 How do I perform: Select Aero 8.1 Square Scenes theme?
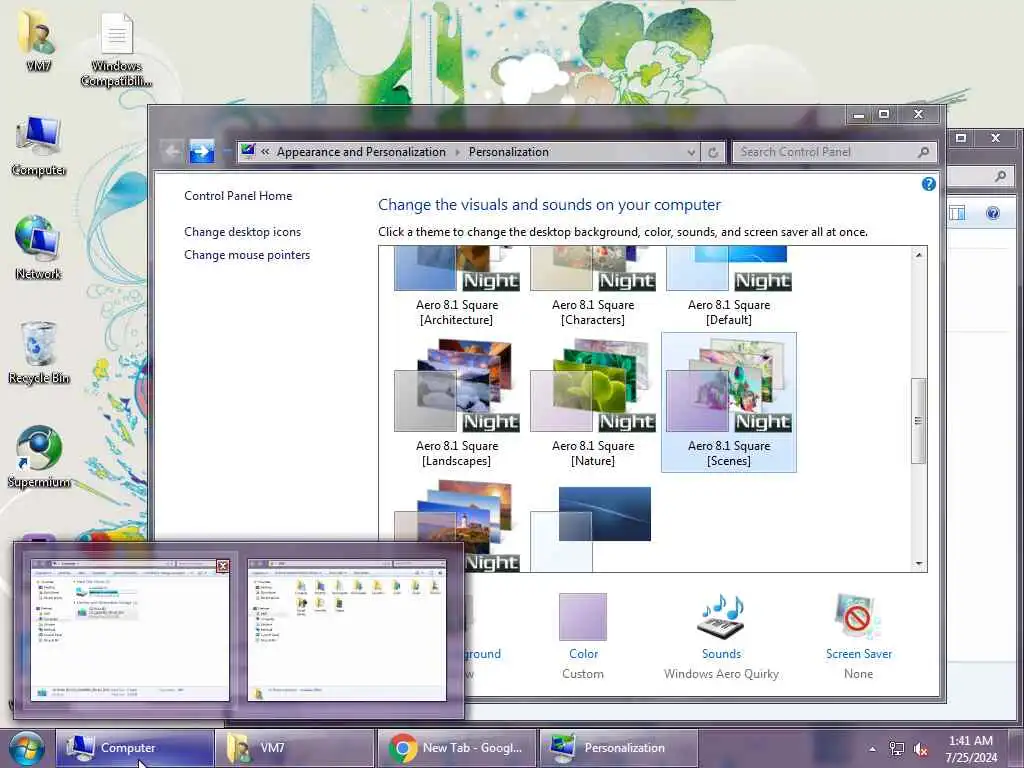729,402
